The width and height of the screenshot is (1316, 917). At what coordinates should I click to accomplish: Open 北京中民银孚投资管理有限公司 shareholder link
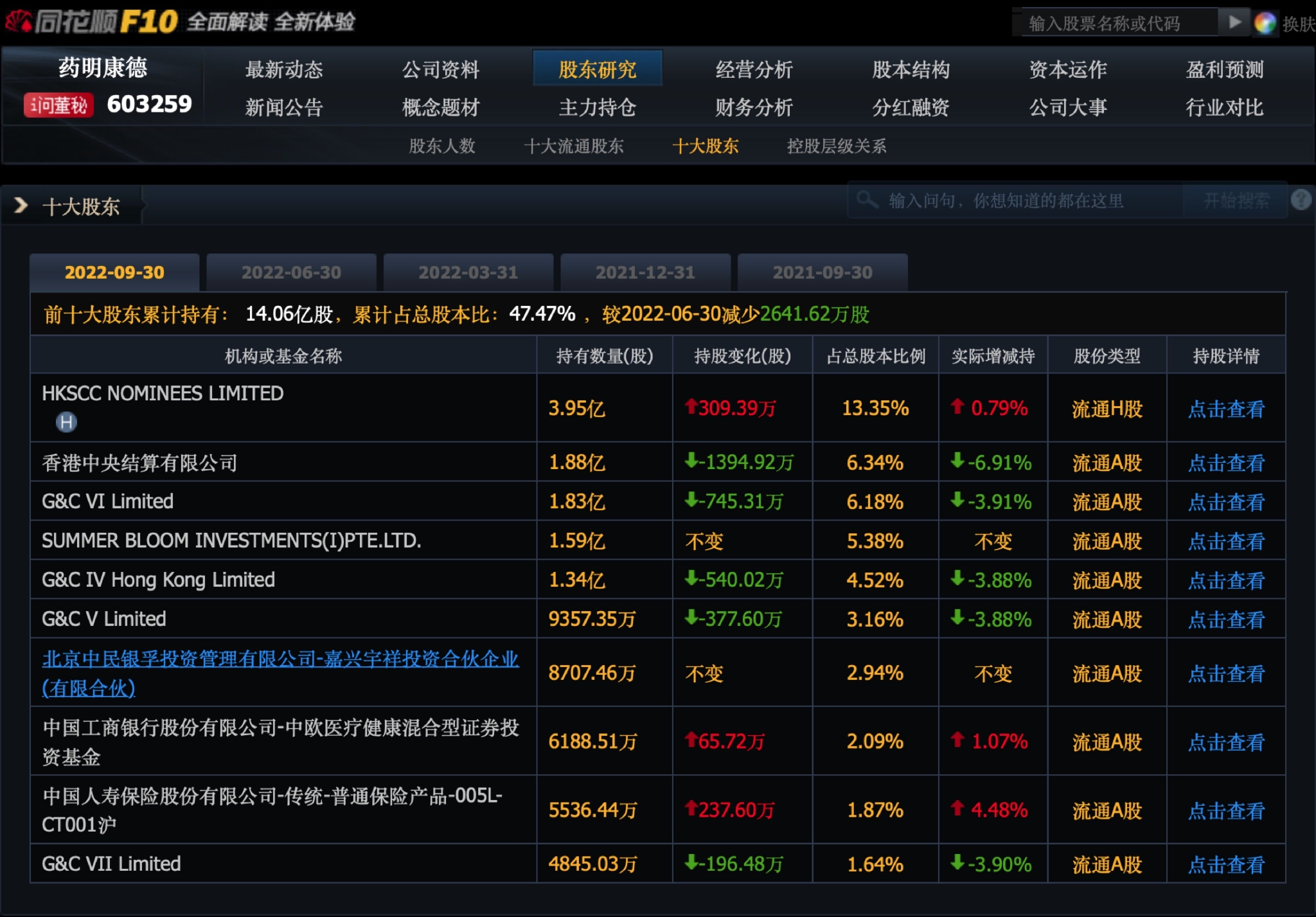(x=280, y=673)
